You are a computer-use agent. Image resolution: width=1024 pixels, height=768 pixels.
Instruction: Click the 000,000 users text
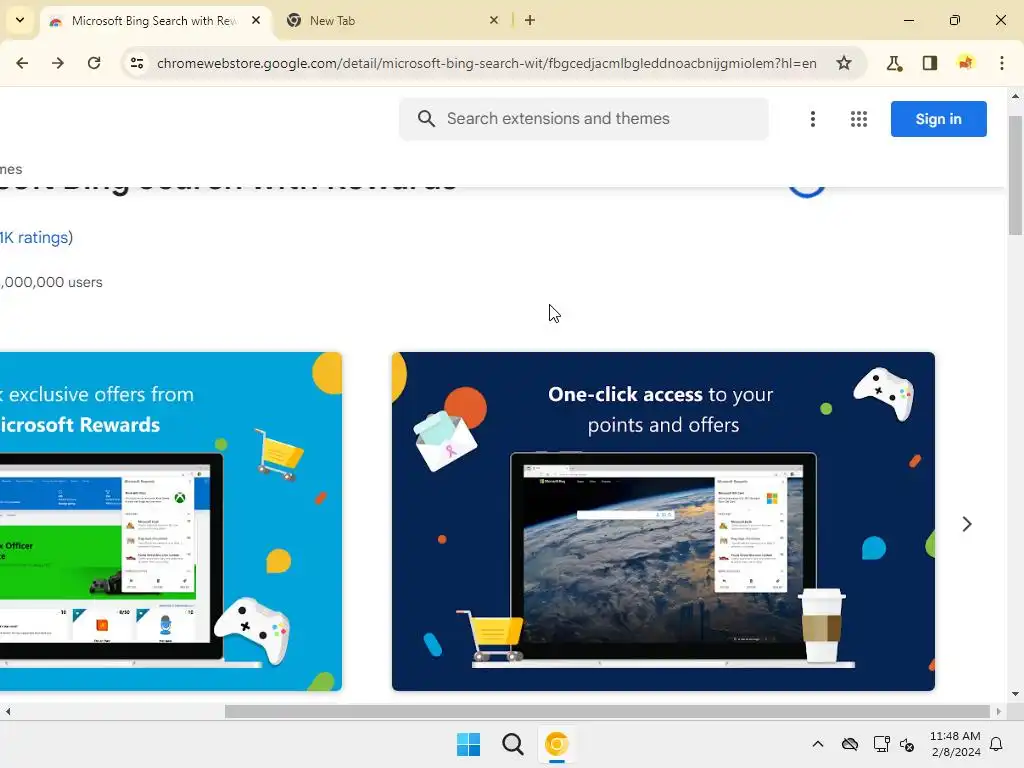coord(52,282)
